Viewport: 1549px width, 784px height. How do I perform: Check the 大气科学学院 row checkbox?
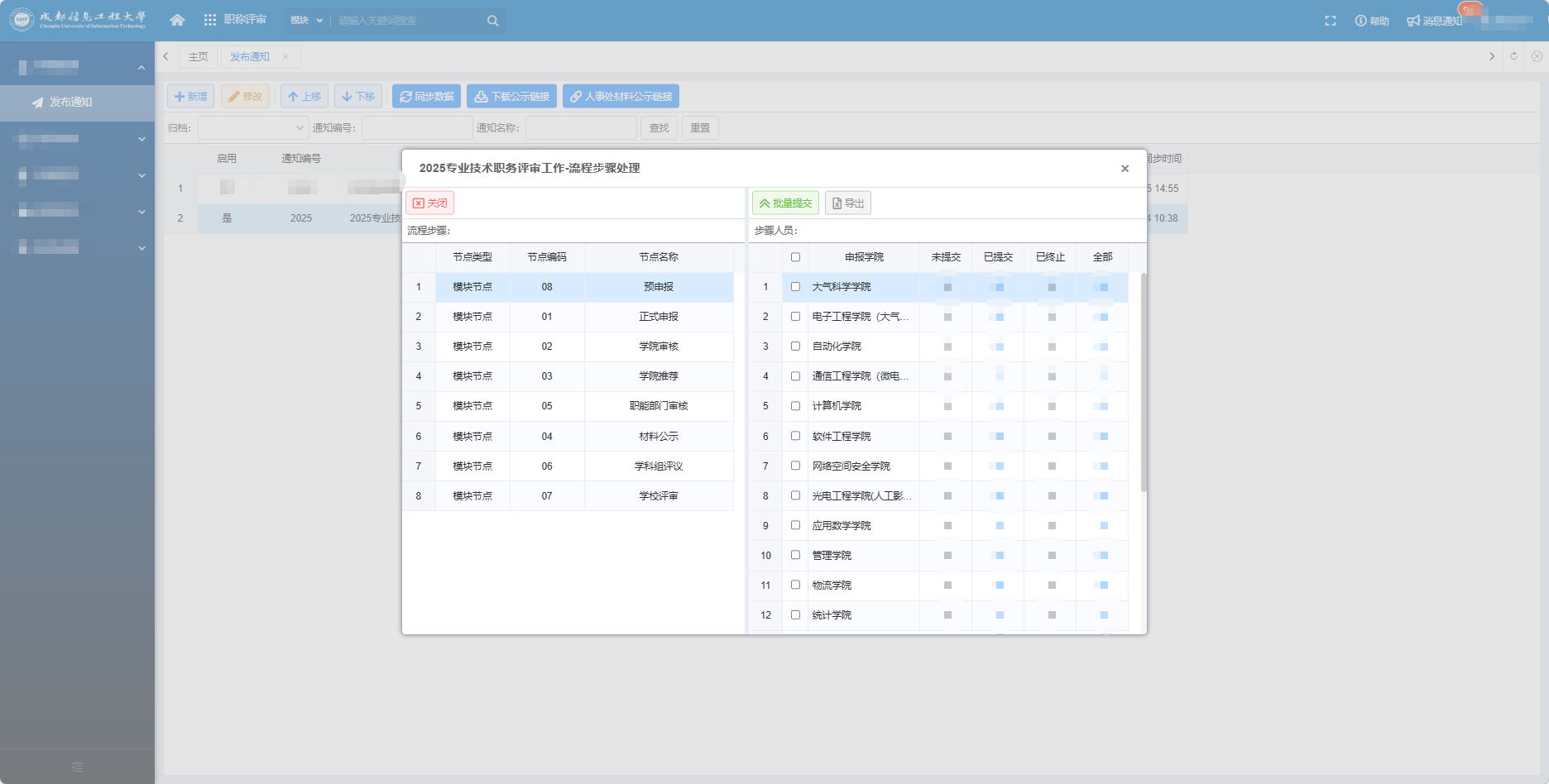coord(795,287)
